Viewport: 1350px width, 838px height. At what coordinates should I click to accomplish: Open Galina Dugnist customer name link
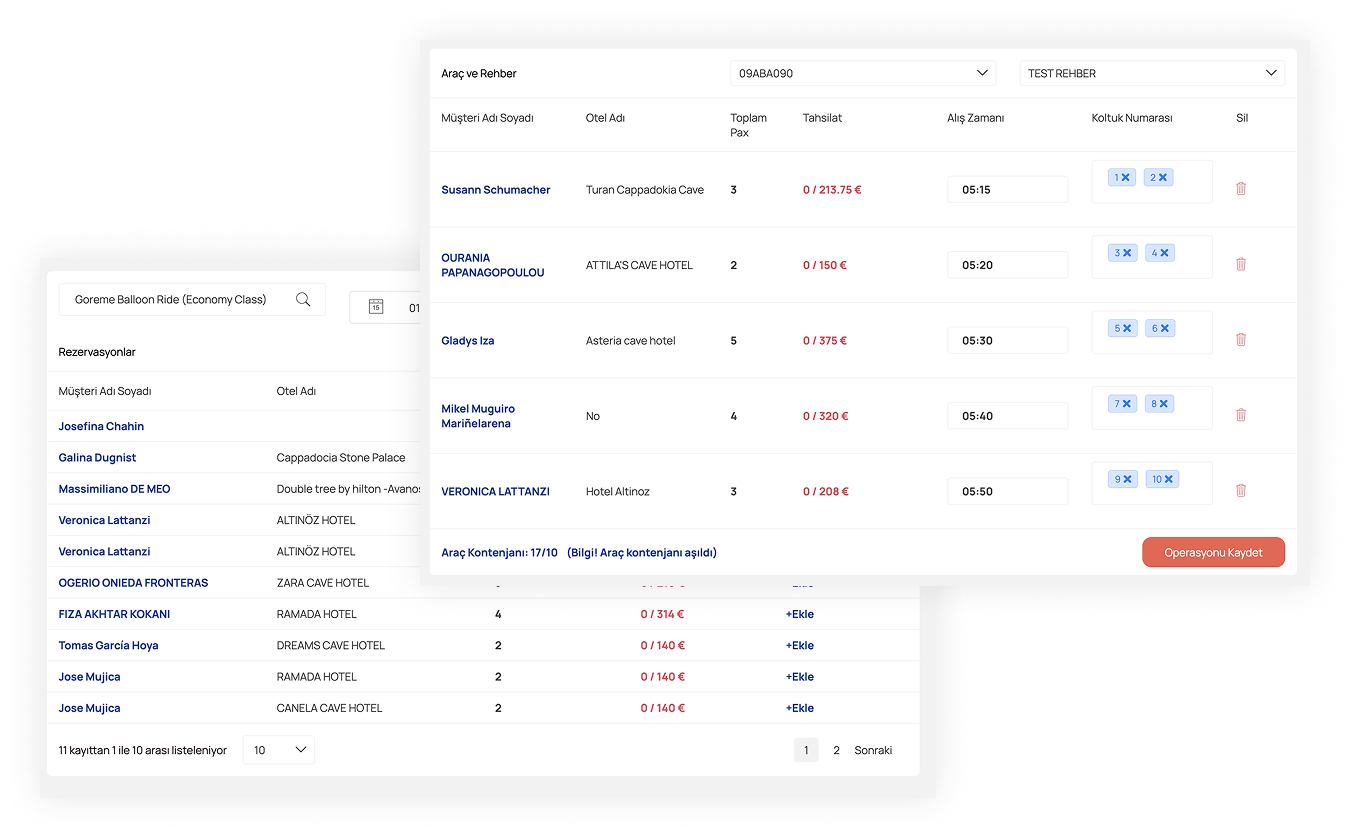(97, 458)
